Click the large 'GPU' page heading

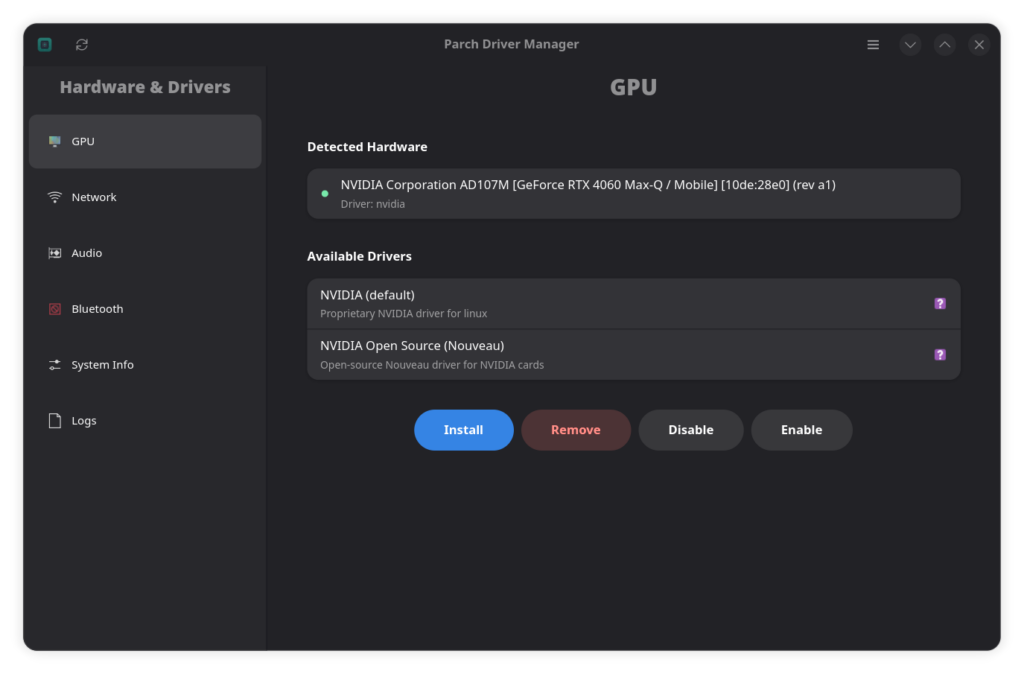pos(633,87)
